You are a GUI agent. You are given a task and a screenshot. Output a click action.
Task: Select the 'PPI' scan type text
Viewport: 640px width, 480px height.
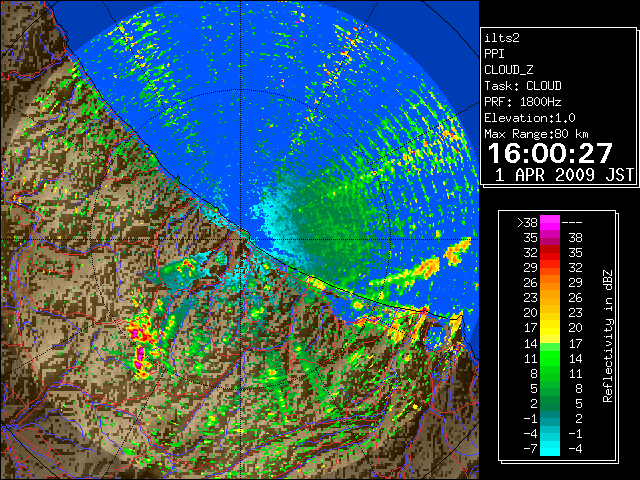point(494,54)
